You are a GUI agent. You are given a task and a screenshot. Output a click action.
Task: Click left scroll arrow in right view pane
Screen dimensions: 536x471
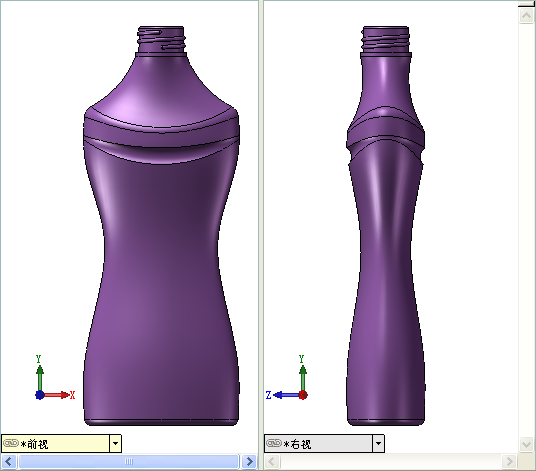pos(272,462)
